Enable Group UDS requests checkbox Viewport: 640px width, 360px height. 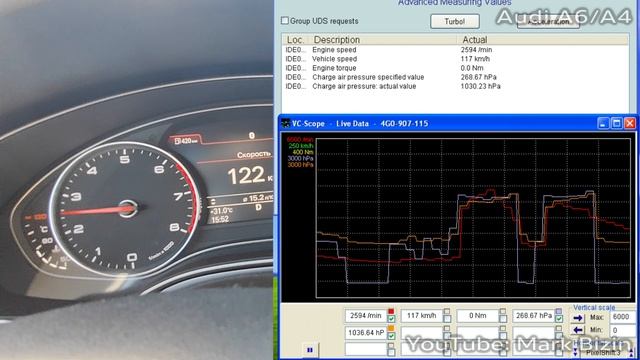click(x=285, y=20)
